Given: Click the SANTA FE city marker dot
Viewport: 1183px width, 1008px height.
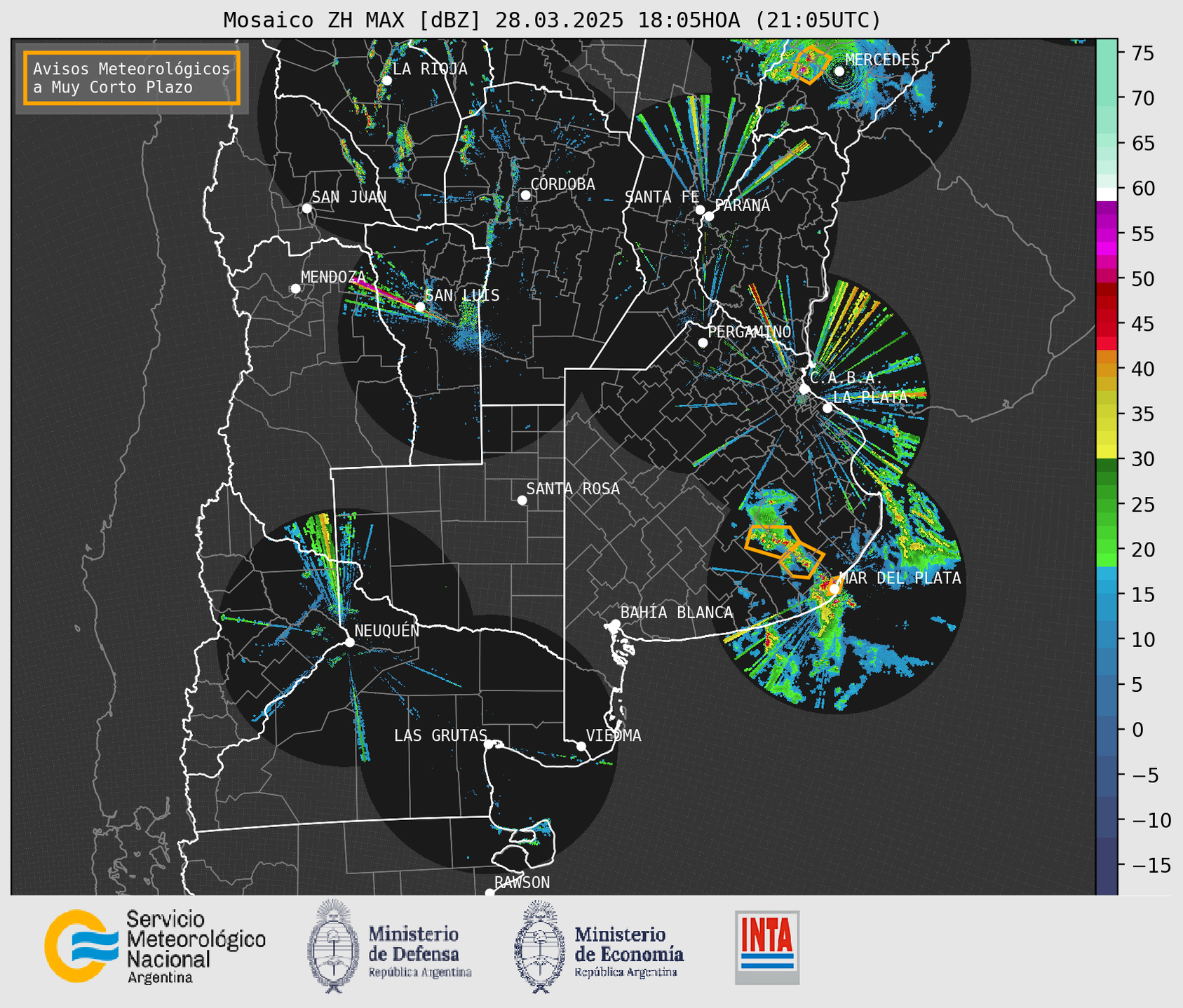Looking at the screenshot, I should point(700,210).
